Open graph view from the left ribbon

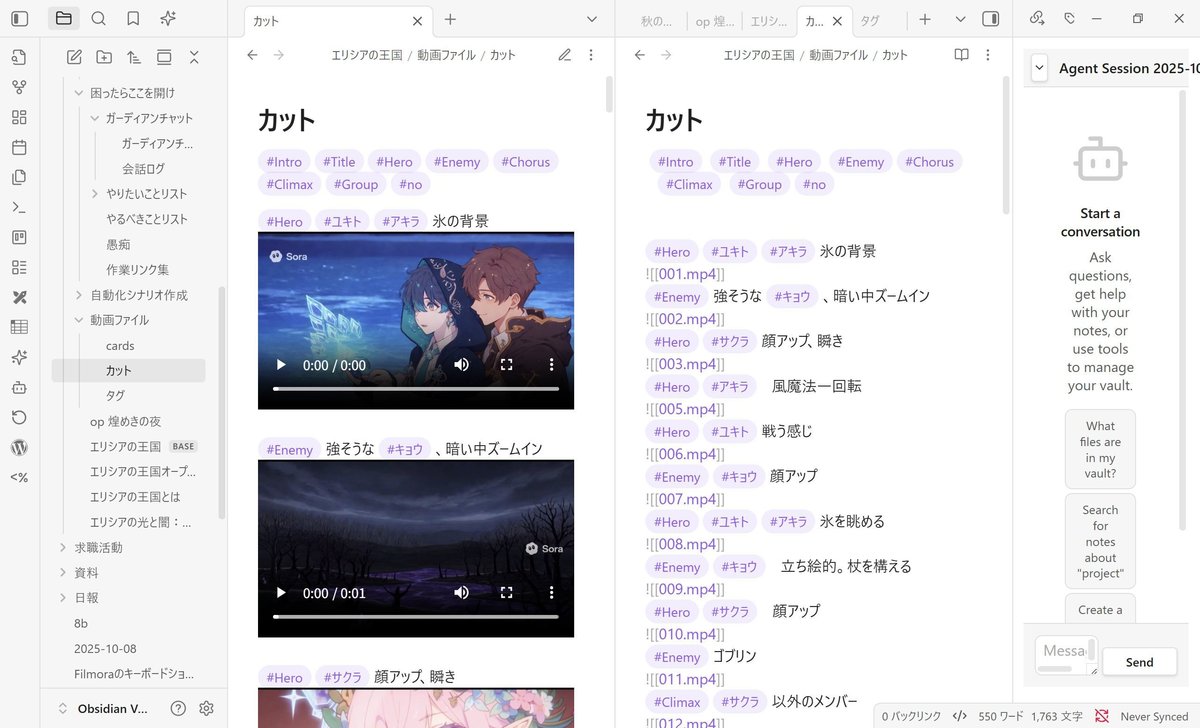(x=20, y=87)
